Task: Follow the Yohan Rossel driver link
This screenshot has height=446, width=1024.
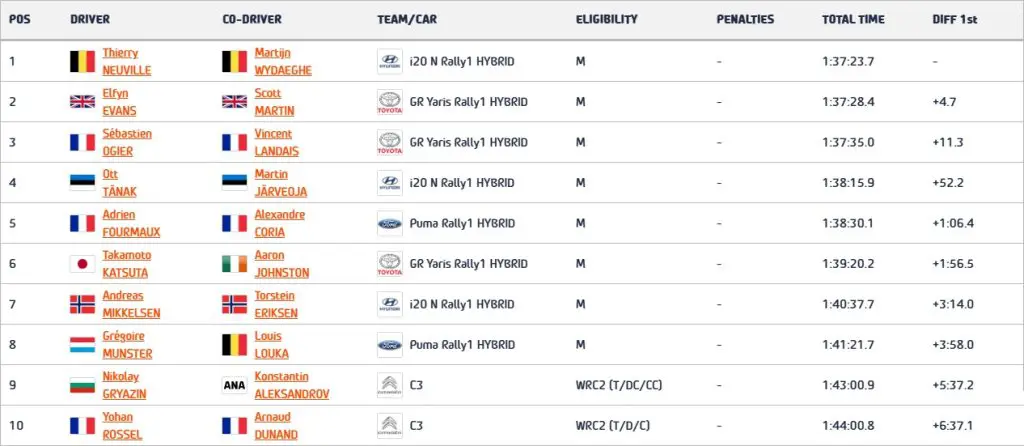Action: 122,426
